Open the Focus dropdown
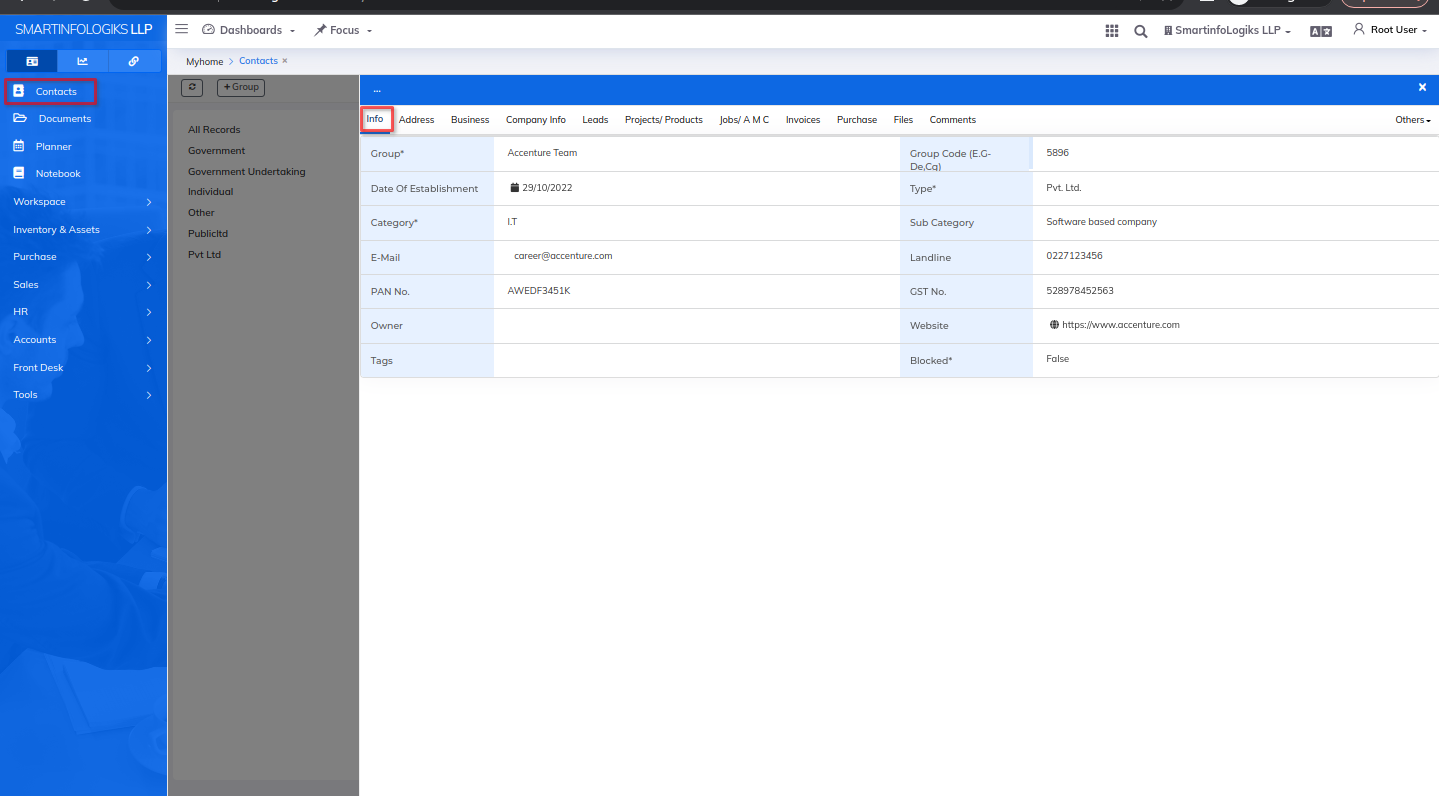The height and width of the screenshot is (796, 1439). [342, 30]
